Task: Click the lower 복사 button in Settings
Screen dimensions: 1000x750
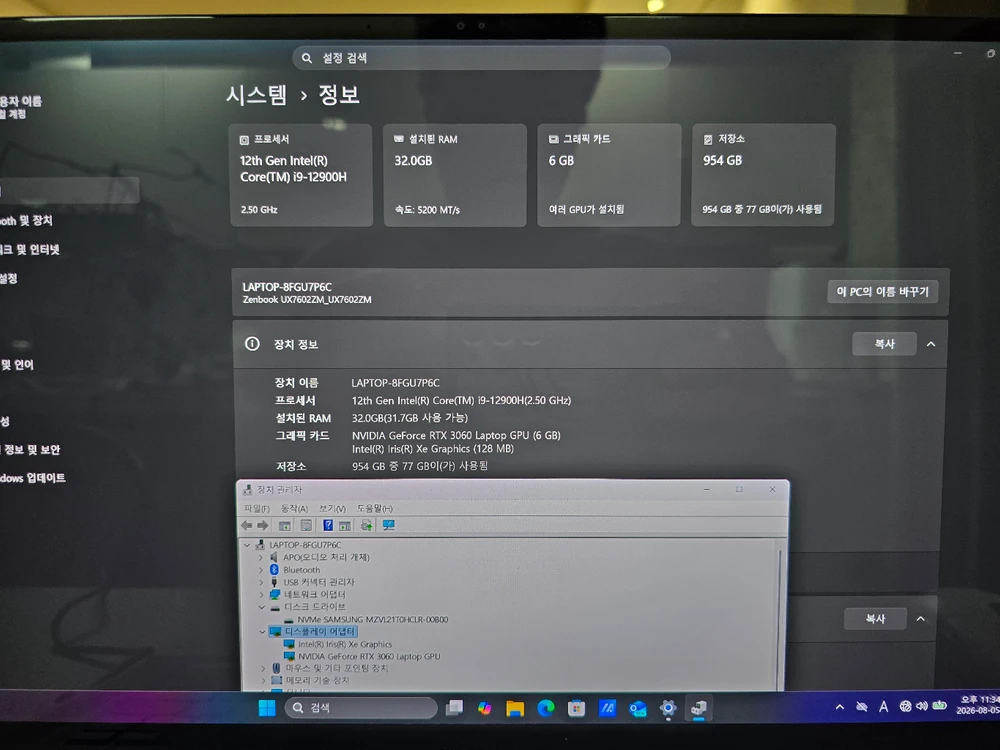Action: pos(876,619)
